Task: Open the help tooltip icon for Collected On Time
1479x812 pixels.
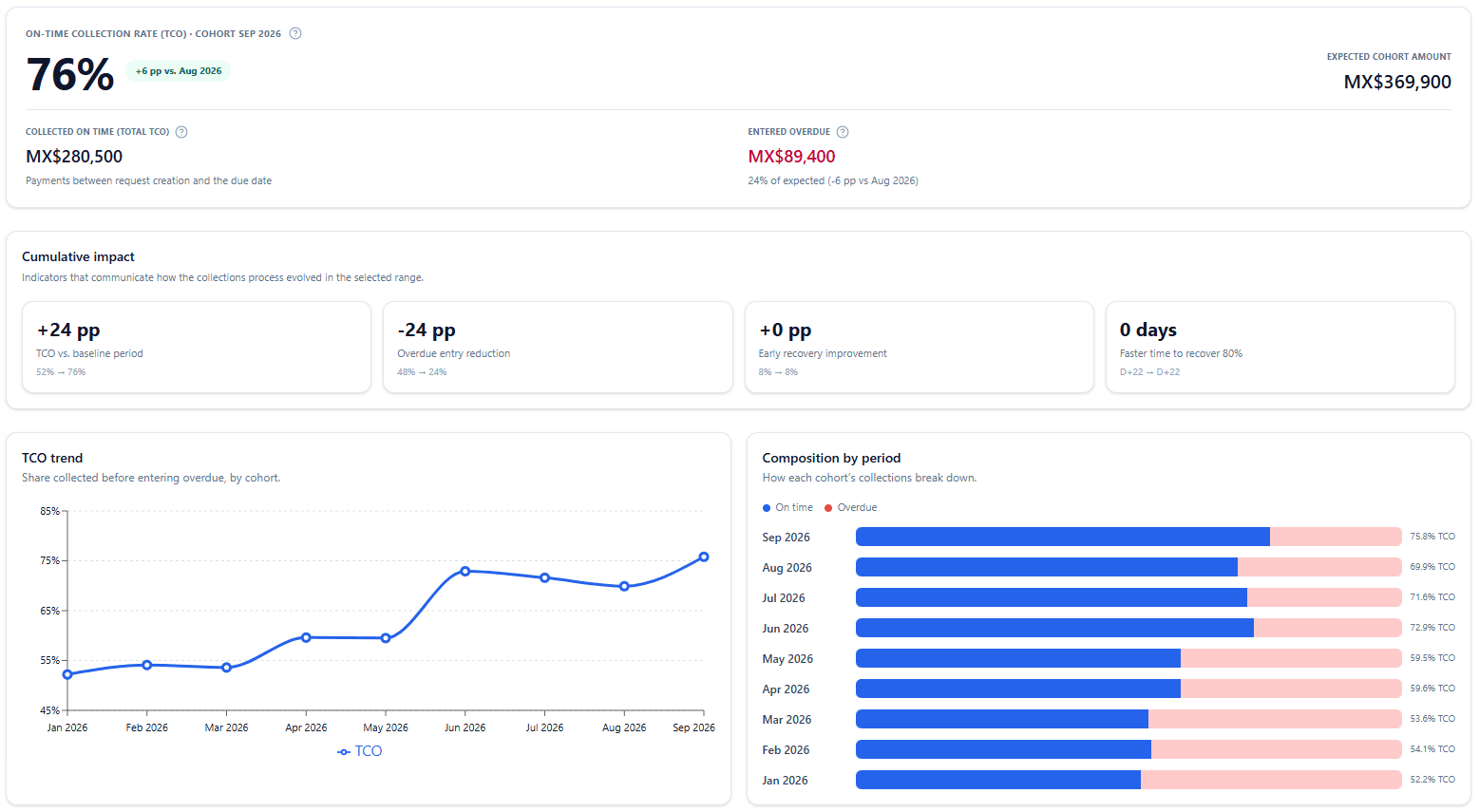Action: [x=181, y=132]
